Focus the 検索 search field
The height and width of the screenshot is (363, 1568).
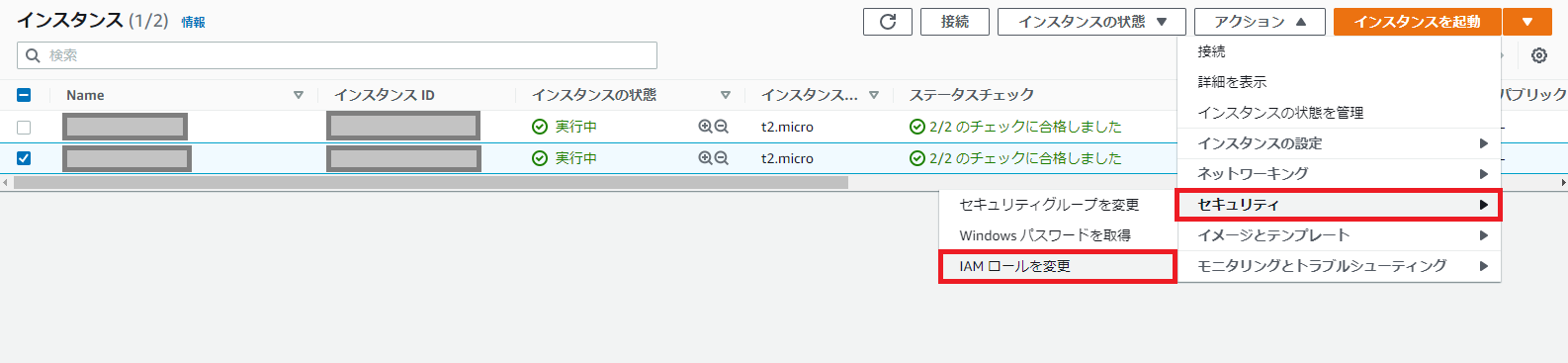pyautogui.click(x=337, y=55)
